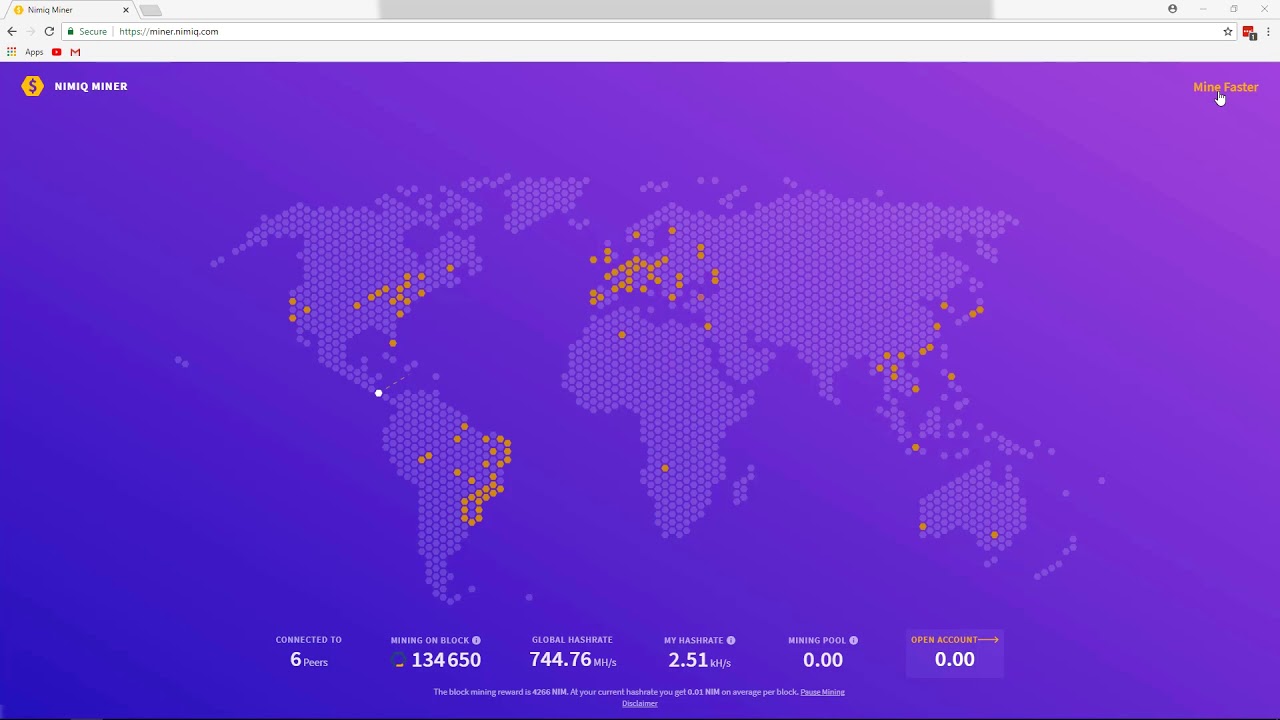Open the YouTube bookmark icon
The height and width of the screenshot is (720, 1280).
[57, 52]
